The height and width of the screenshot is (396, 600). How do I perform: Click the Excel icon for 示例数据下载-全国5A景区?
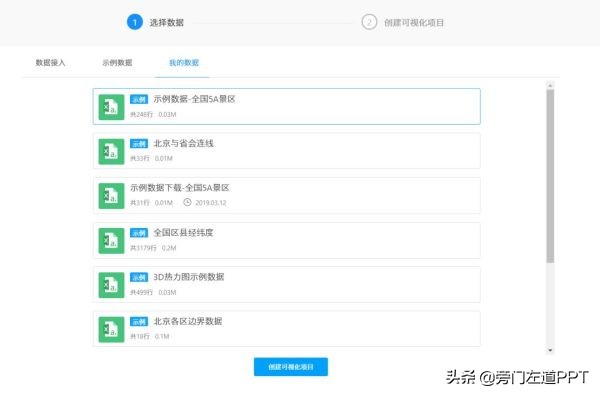click(111, 196)
